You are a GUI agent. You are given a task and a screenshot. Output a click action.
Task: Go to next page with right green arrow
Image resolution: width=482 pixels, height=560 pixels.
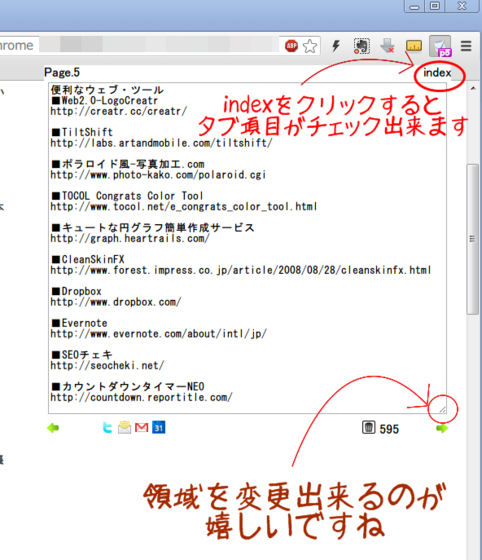(442, 428)
